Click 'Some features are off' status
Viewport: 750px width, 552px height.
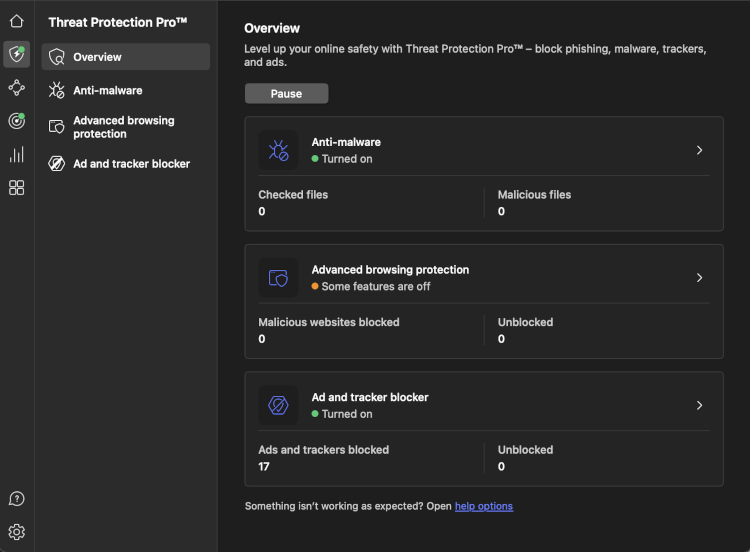371,287
